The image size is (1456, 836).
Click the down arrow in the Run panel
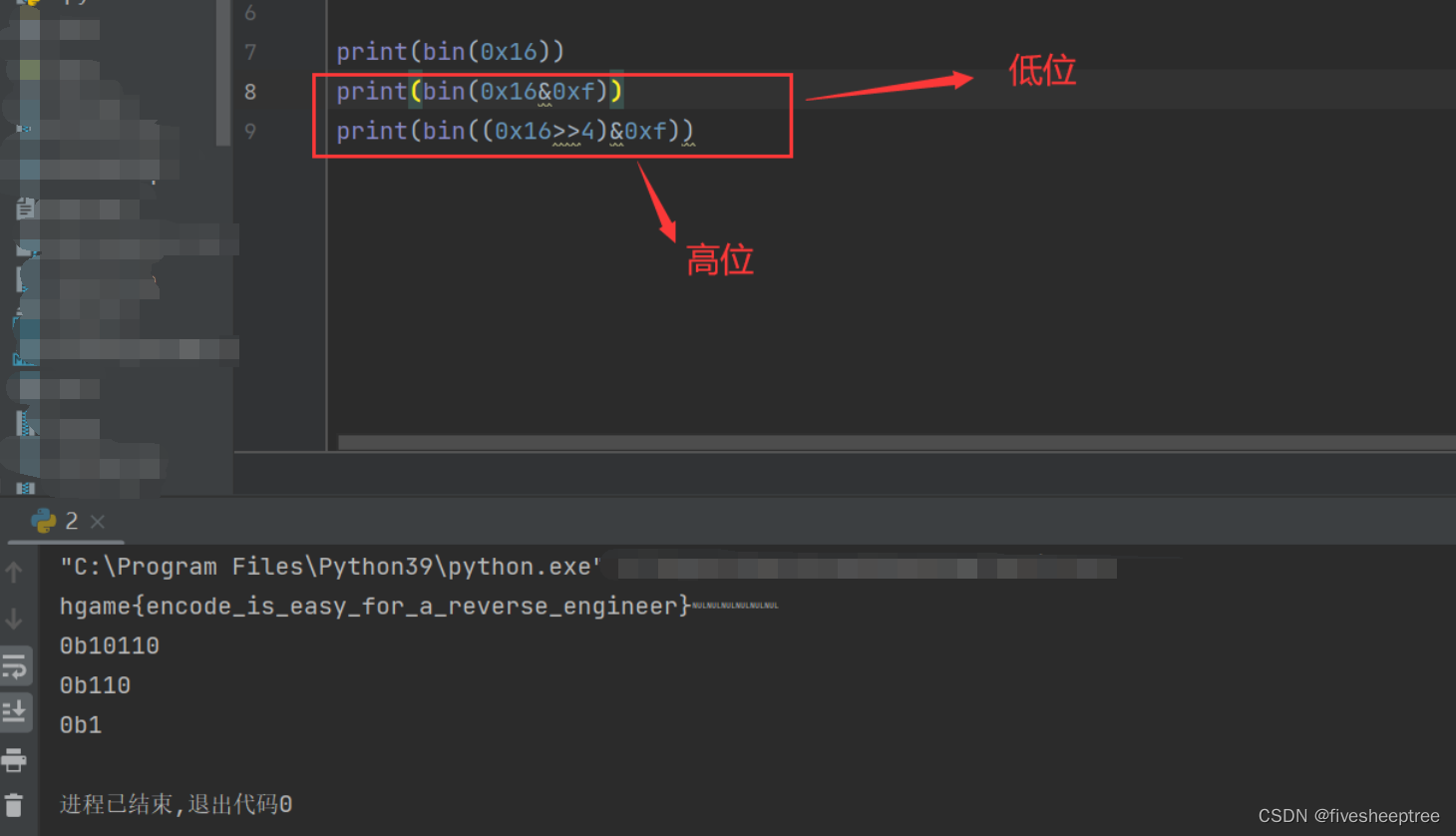(16, 619)
